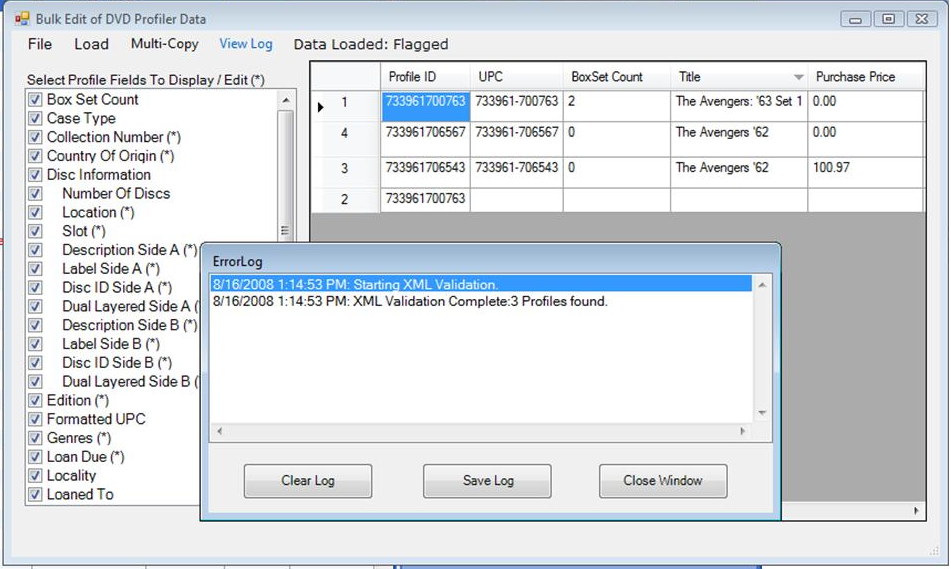Toggle the Loaned To checkbox
Viewport: 951px width, 569px height.
[x=35, y=494]
